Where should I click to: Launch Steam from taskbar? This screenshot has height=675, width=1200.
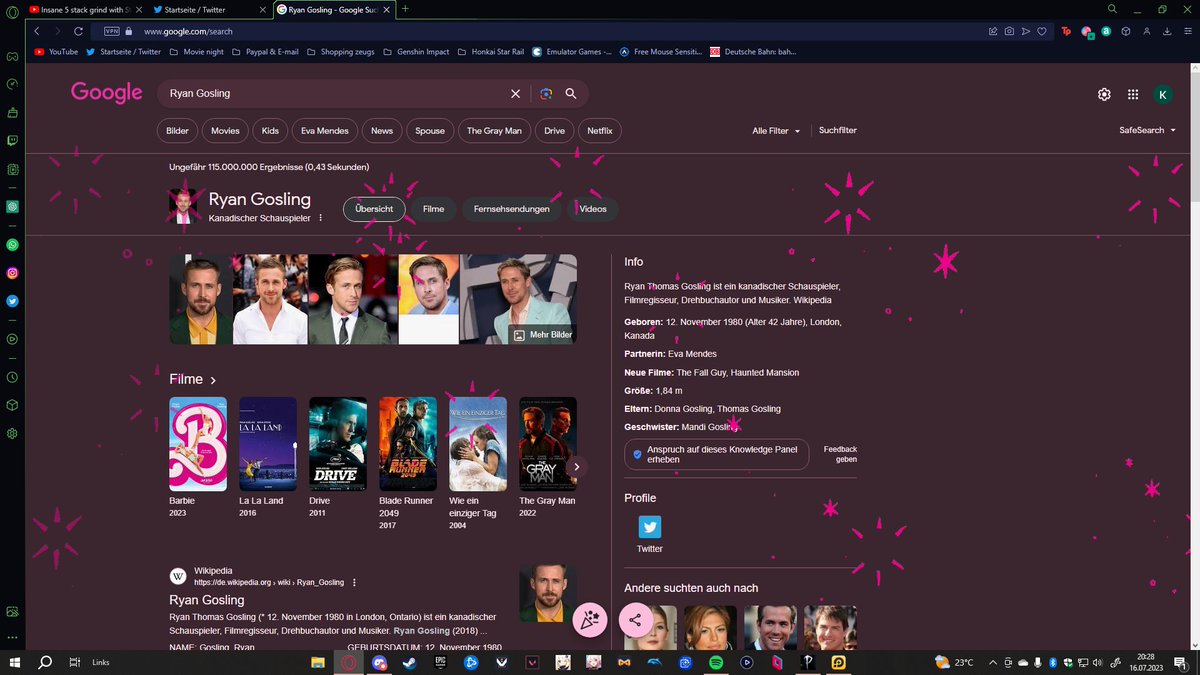tap(410, 662)
